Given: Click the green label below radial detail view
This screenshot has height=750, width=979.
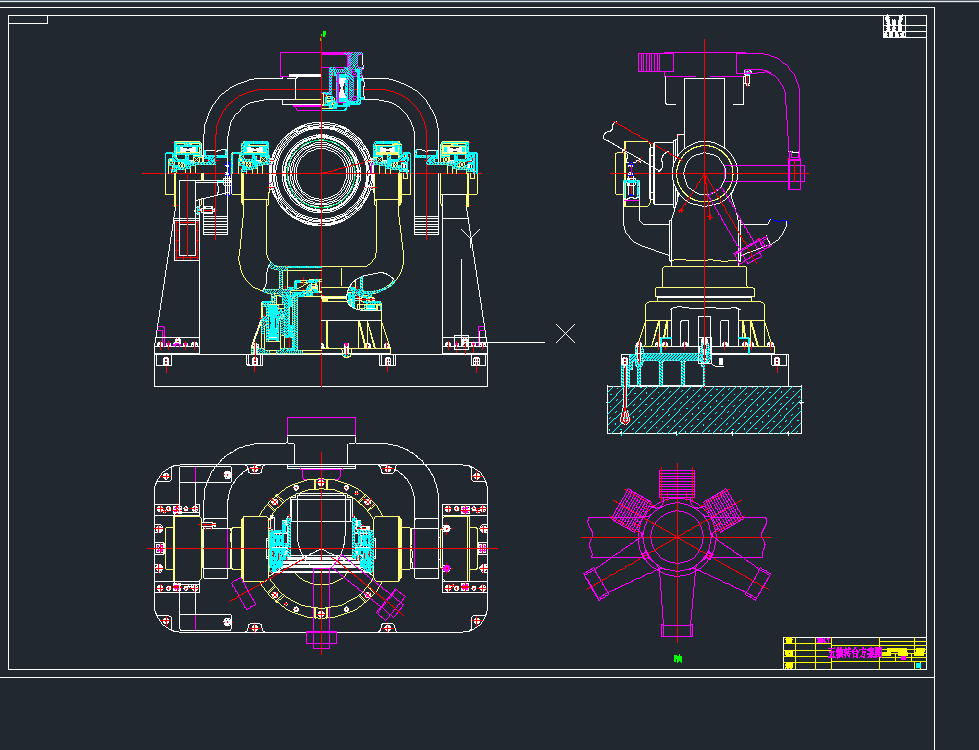Looking at the screenshot, I should (x=678, y=659).
